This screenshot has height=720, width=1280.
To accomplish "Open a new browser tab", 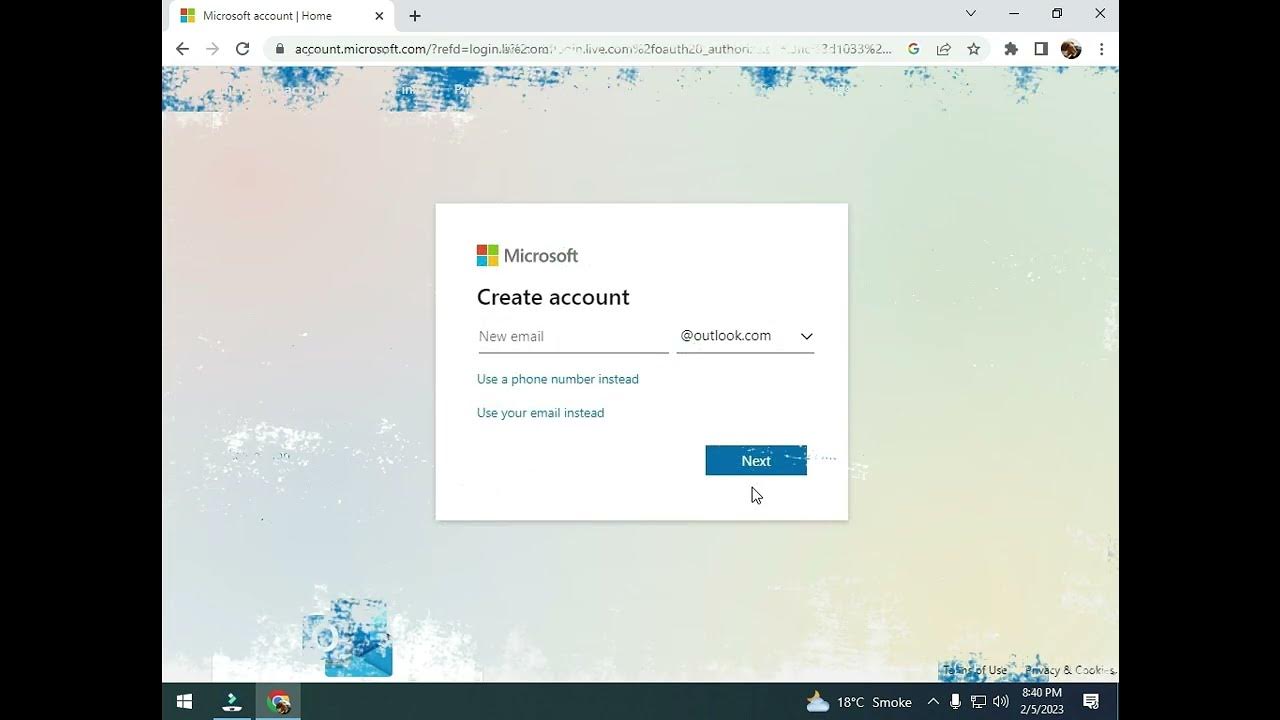I will pos(415,16).
